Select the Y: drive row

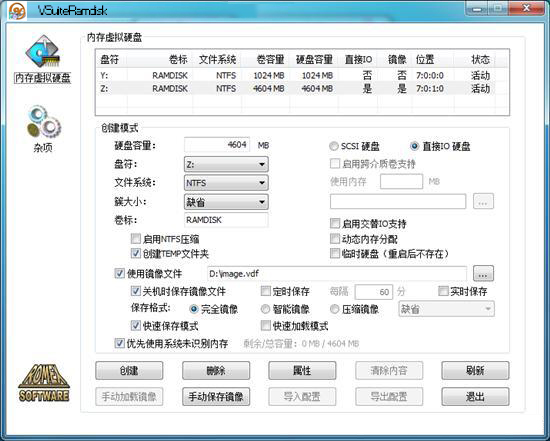point(302,75)
